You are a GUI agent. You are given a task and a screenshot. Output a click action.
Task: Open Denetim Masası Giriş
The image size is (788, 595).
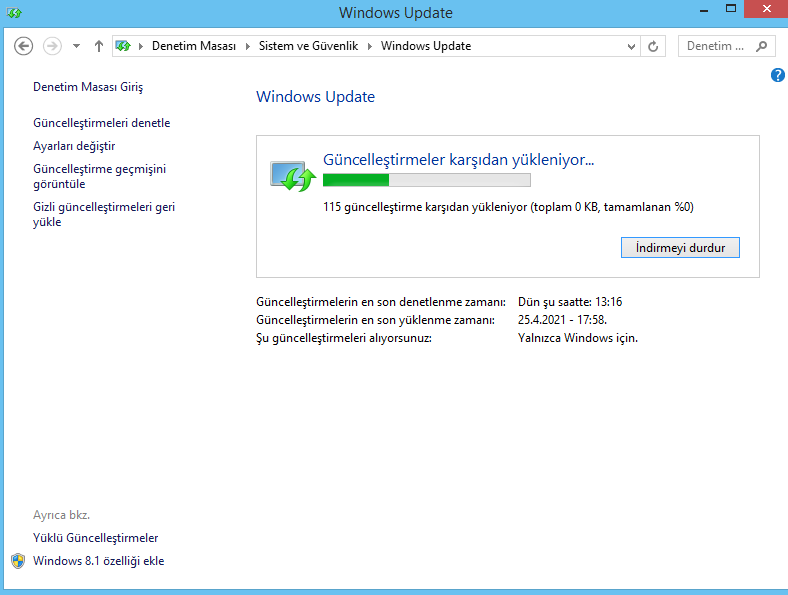[x=88, y=87]
